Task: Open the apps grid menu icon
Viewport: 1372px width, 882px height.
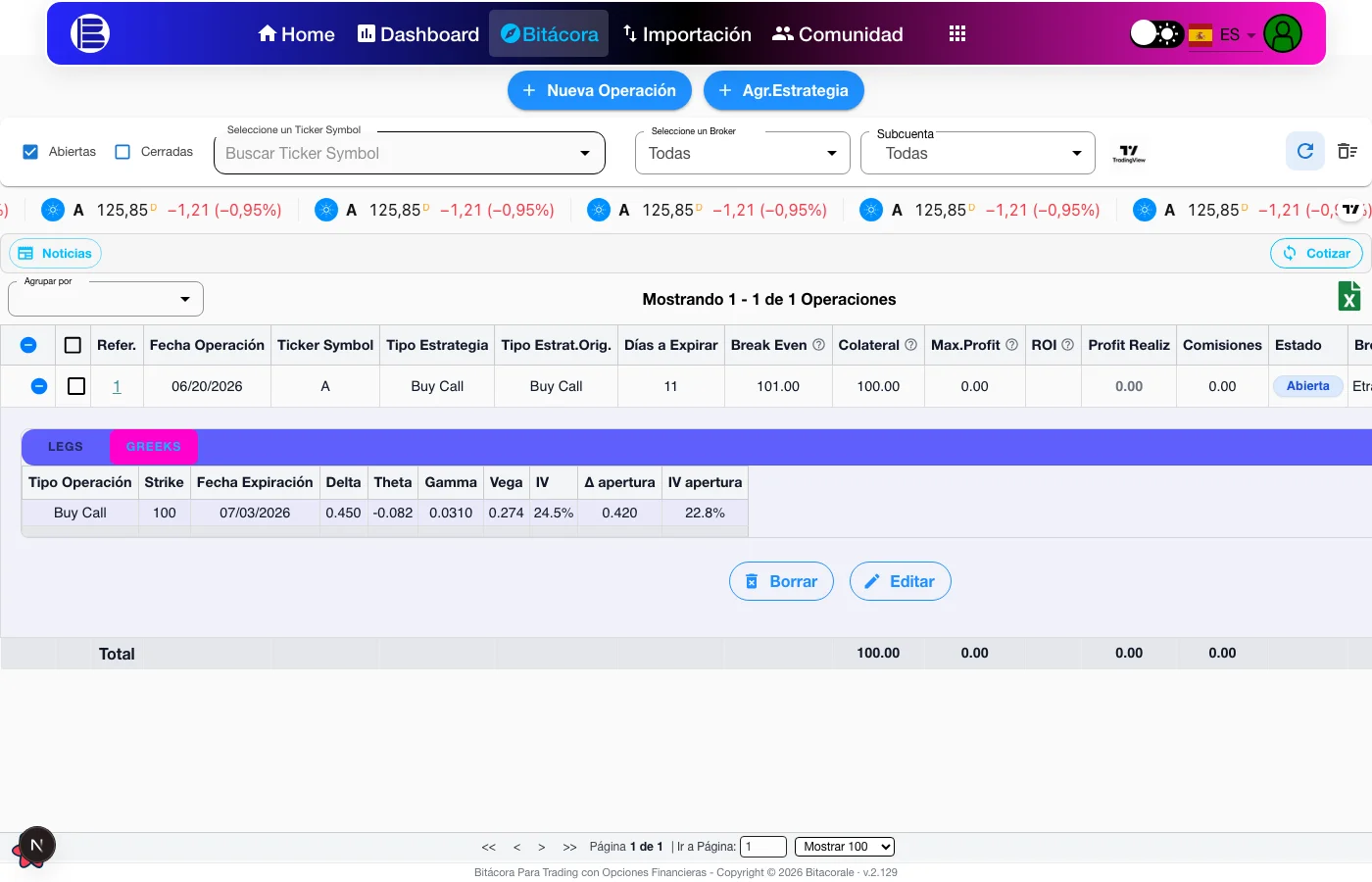Action: click(x=957, y=34)
